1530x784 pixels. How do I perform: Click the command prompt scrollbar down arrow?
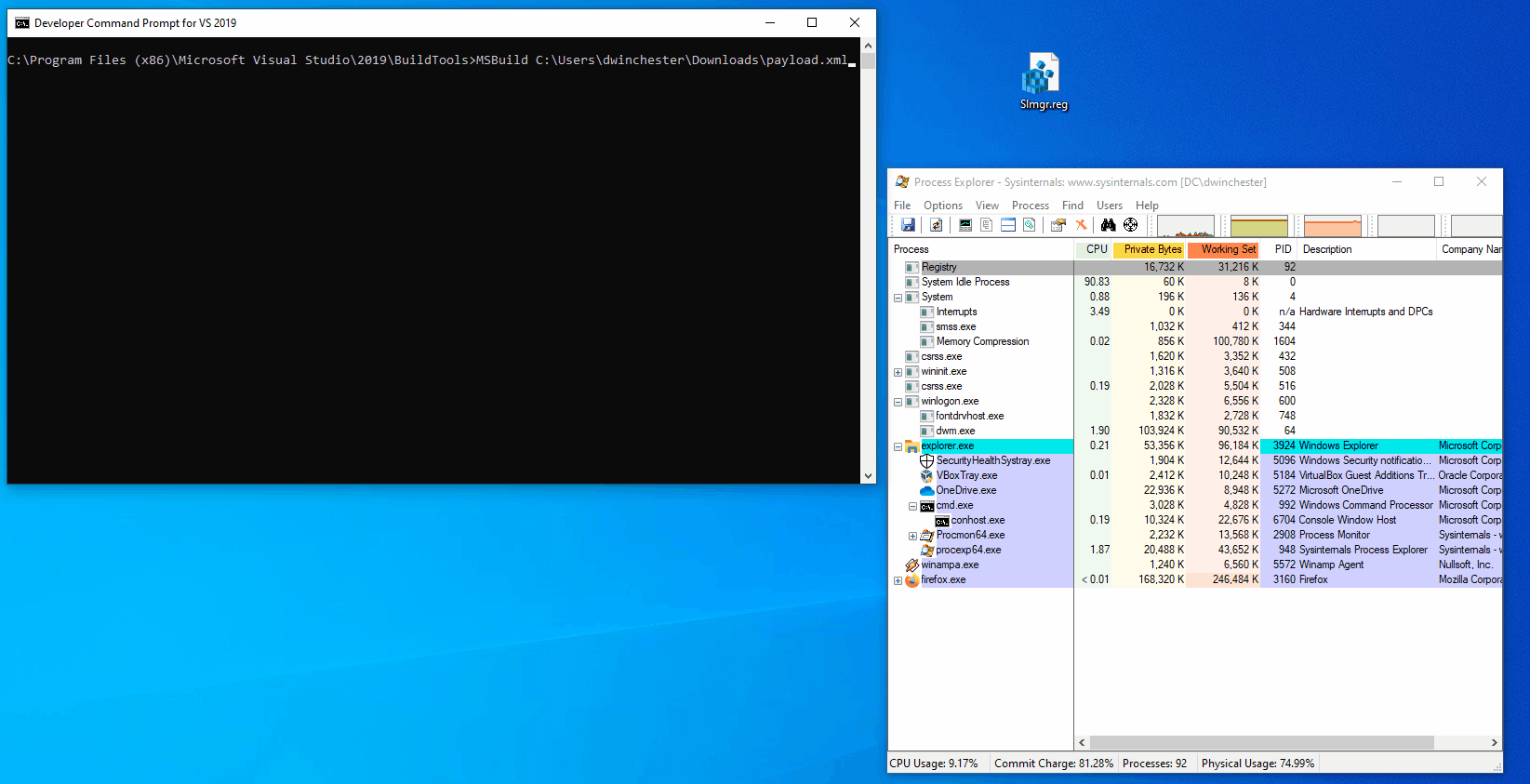868,475
